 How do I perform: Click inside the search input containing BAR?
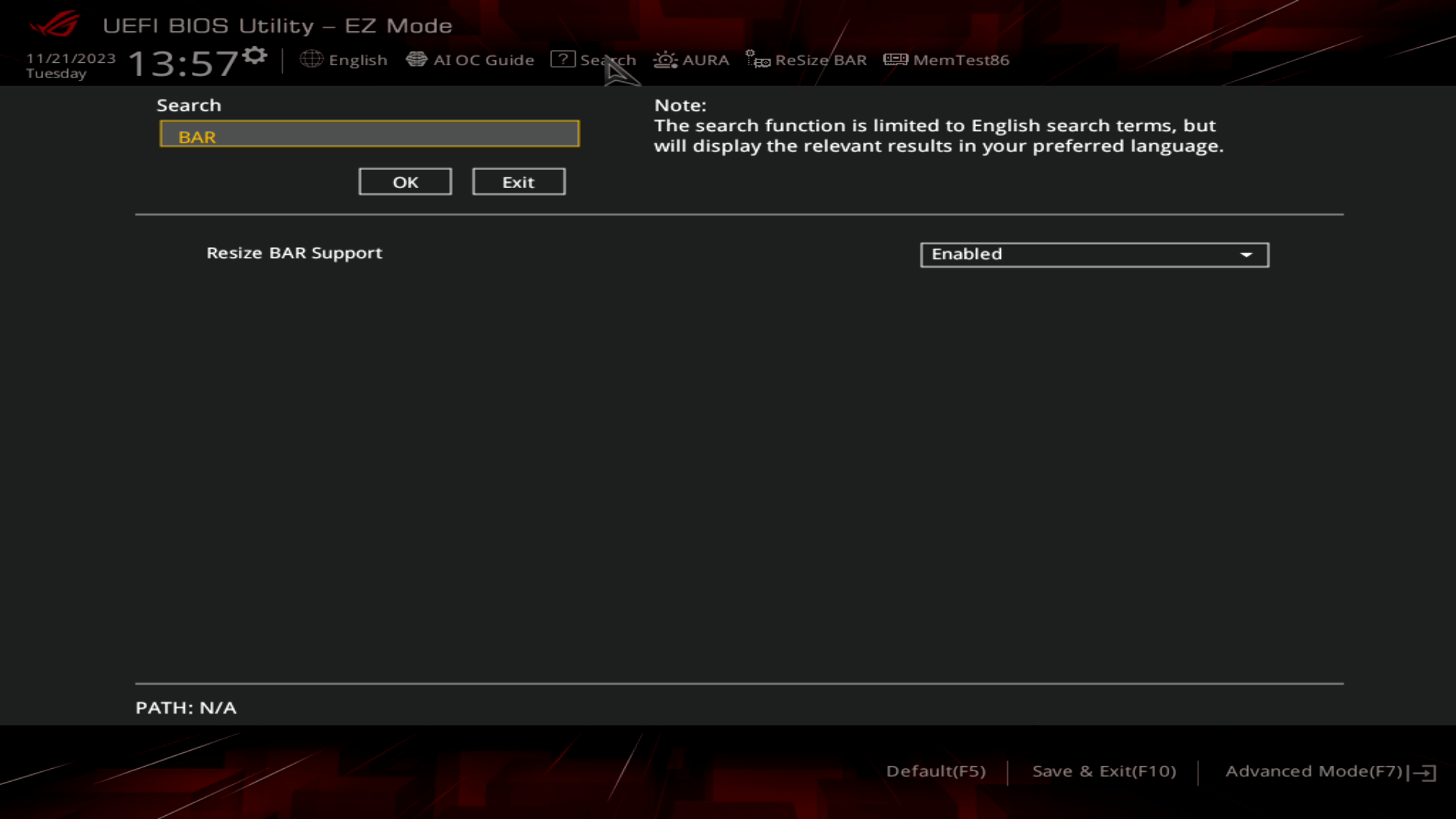pyautogui.click(x=369, y=133)
